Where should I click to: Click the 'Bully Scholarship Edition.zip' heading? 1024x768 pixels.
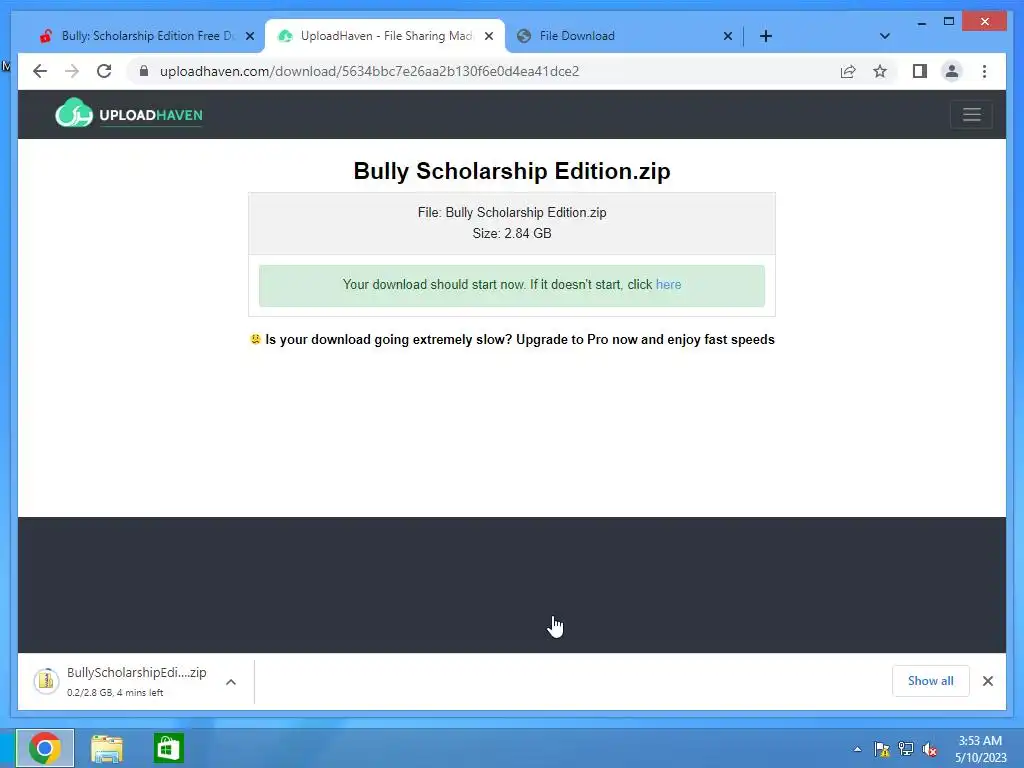[512, 171]
